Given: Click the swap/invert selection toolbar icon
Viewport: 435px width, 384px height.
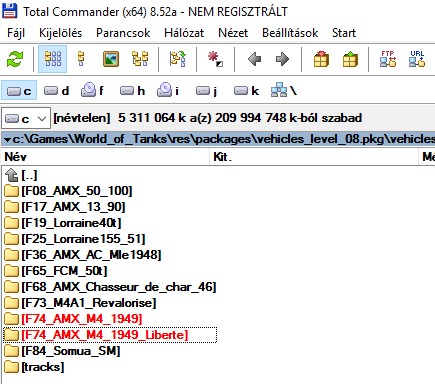Looking at the screenshot, I should (x=178, y=59).
